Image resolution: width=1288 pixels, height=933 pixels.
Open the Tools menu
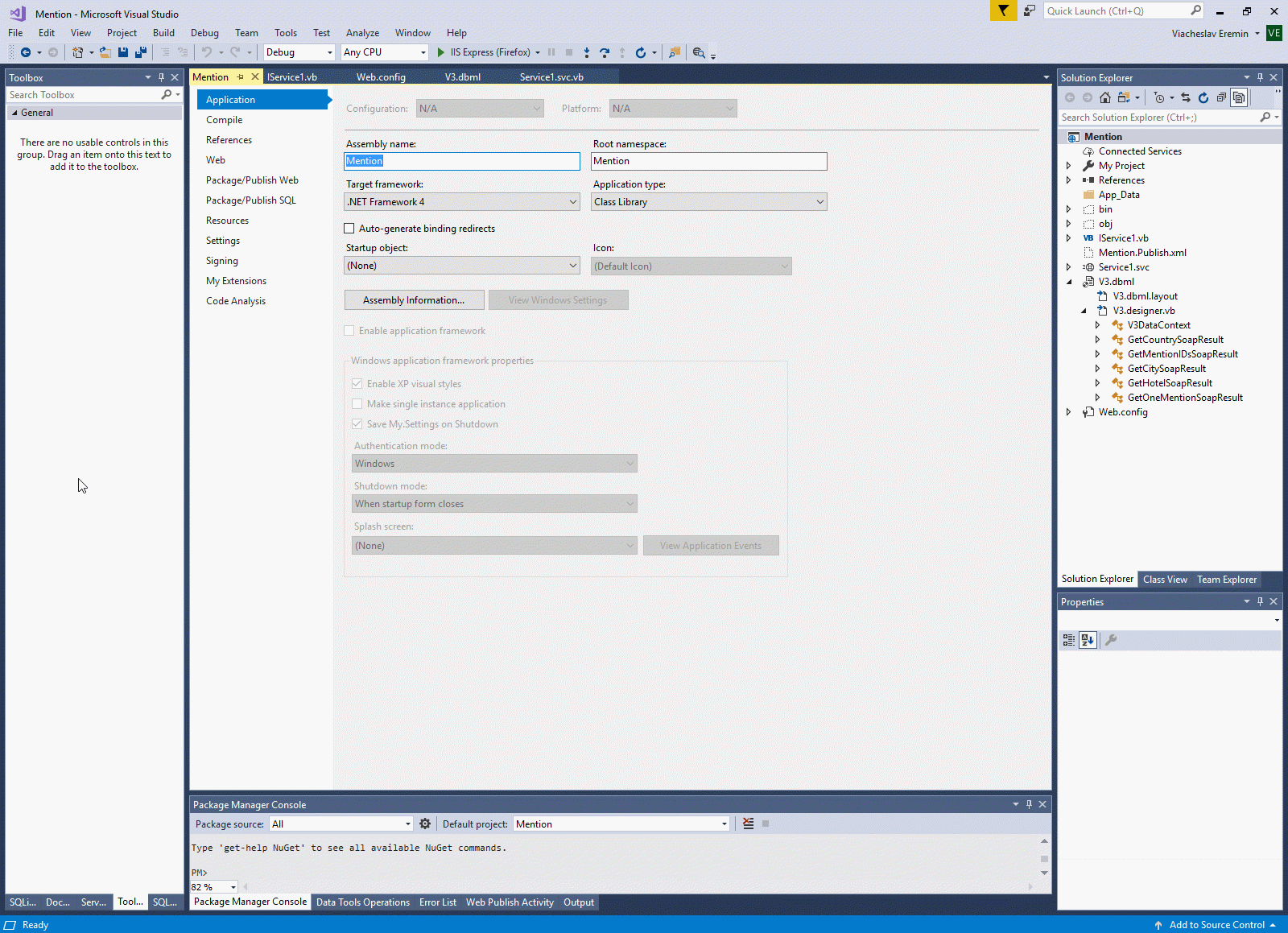click(x=286, y=33)
